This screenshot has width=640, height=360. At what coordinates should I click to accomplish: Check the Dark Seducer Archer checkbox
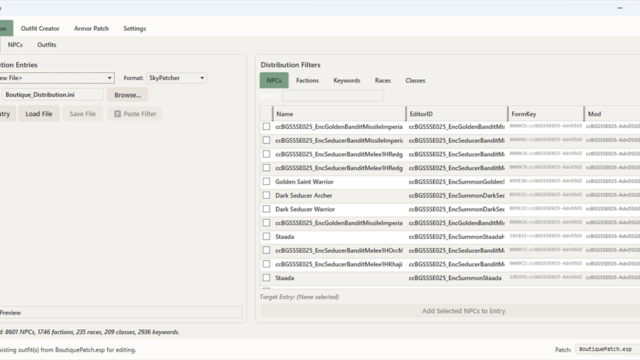click(x=267, y=196)
